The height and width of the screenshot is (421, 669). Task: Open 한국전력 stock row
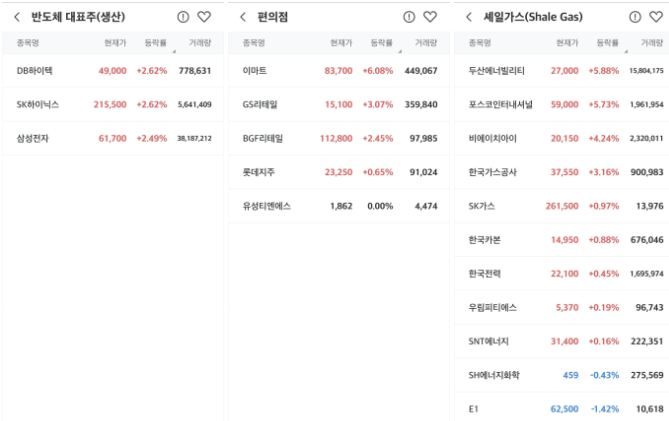coord(561,274)
